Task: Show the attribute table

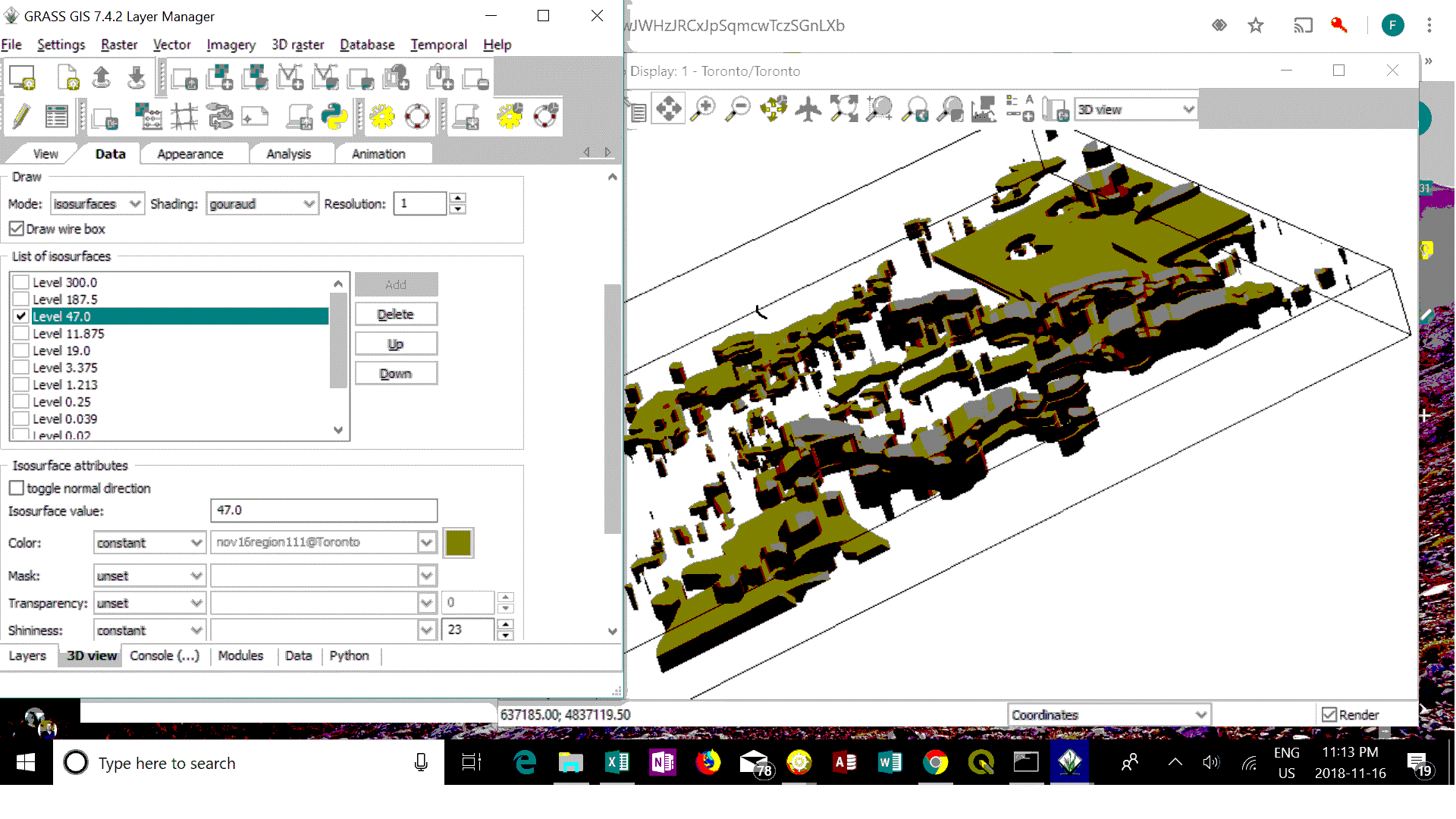Action: point(57,117)
